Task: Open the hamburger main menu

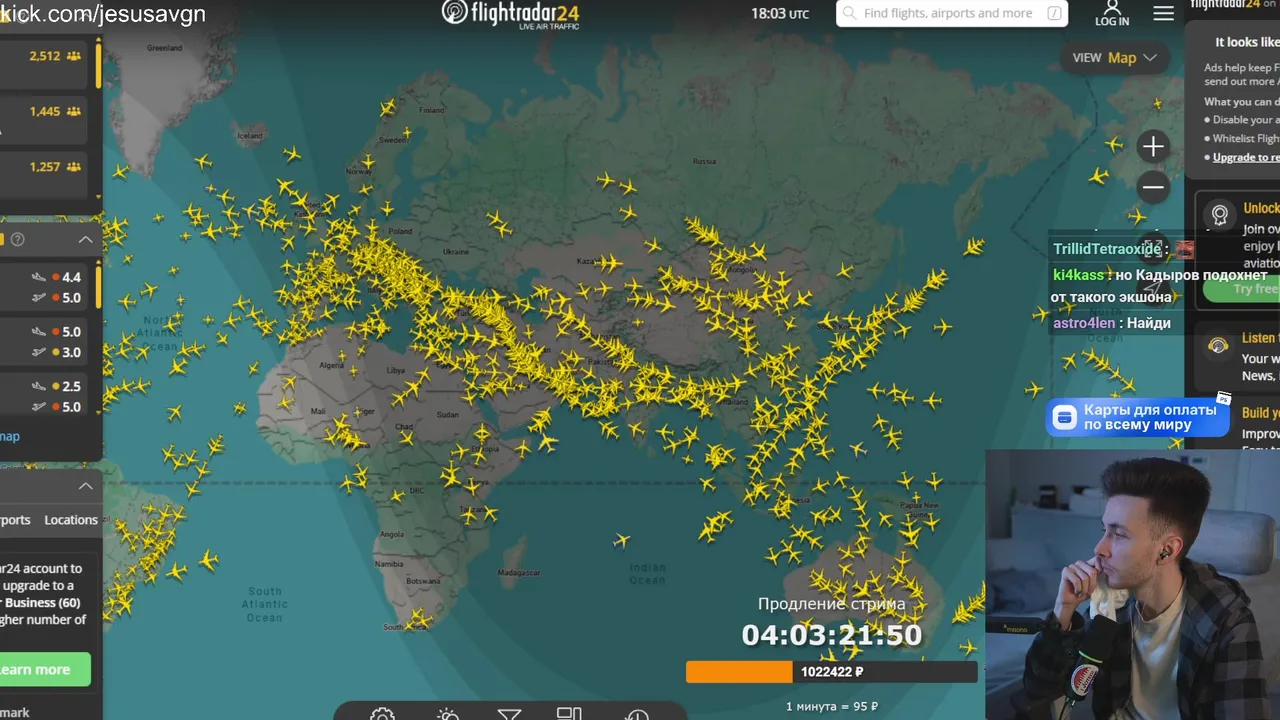Action: tap(1163, 13)
